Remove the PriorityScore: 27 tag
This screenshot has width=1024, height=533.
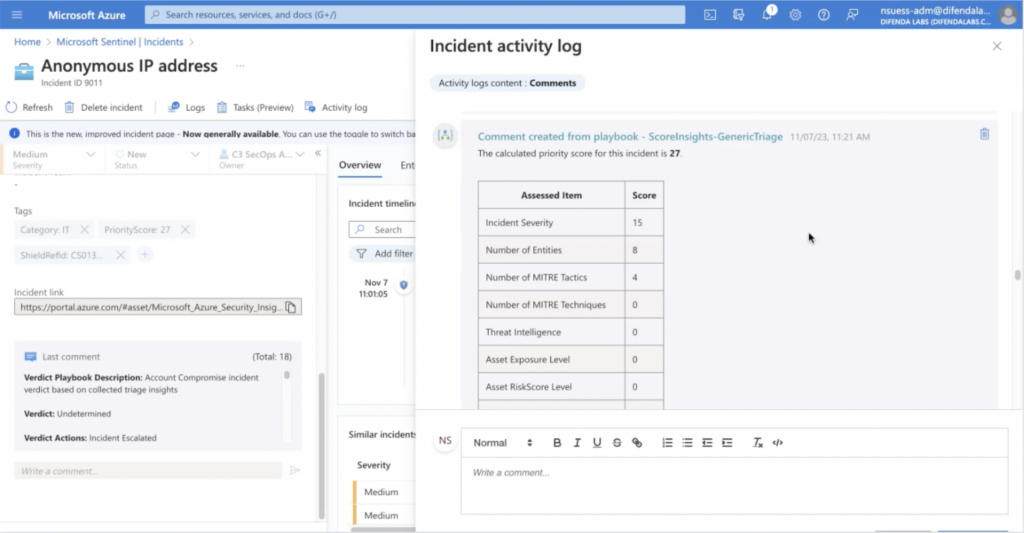tap(185, 229)
